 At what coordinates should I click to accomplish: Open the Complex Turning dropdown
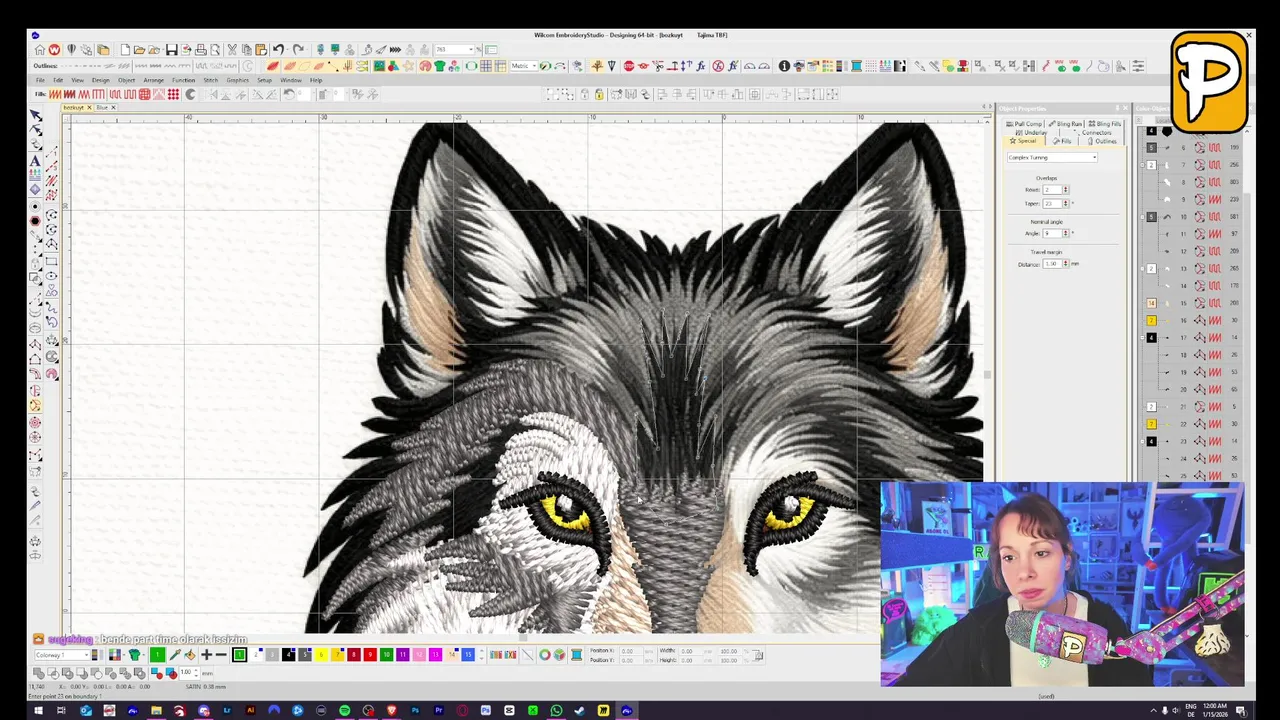tap(1094, 157)
